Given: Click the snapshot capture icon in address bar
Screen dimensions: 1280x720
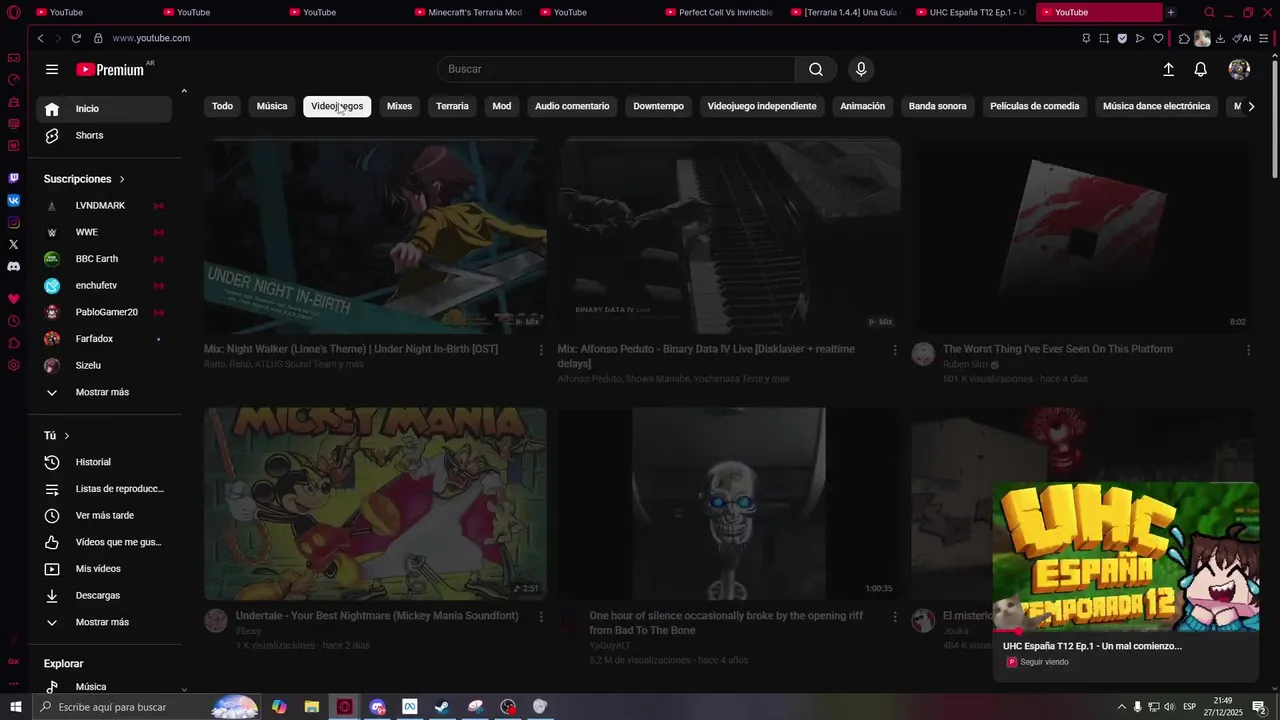Looking at the screenshot, I should pyautogui.click(x=1104, y=38).
